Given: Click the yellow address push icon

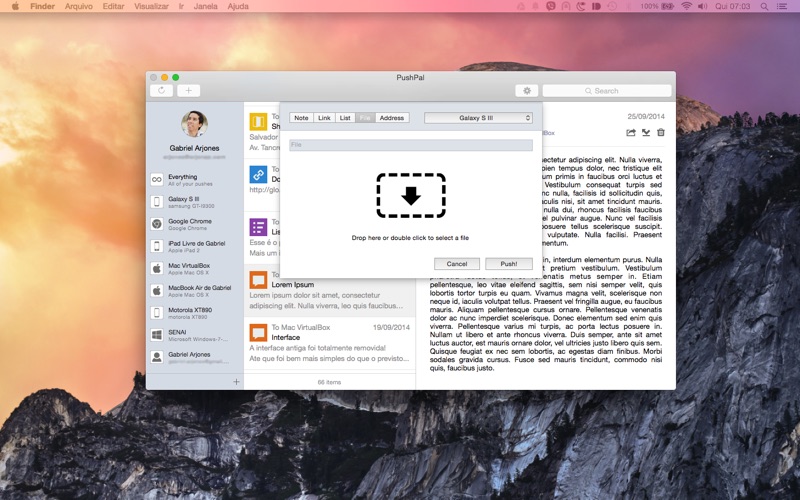Looking at the screenshot, I should tap(258, 121).
